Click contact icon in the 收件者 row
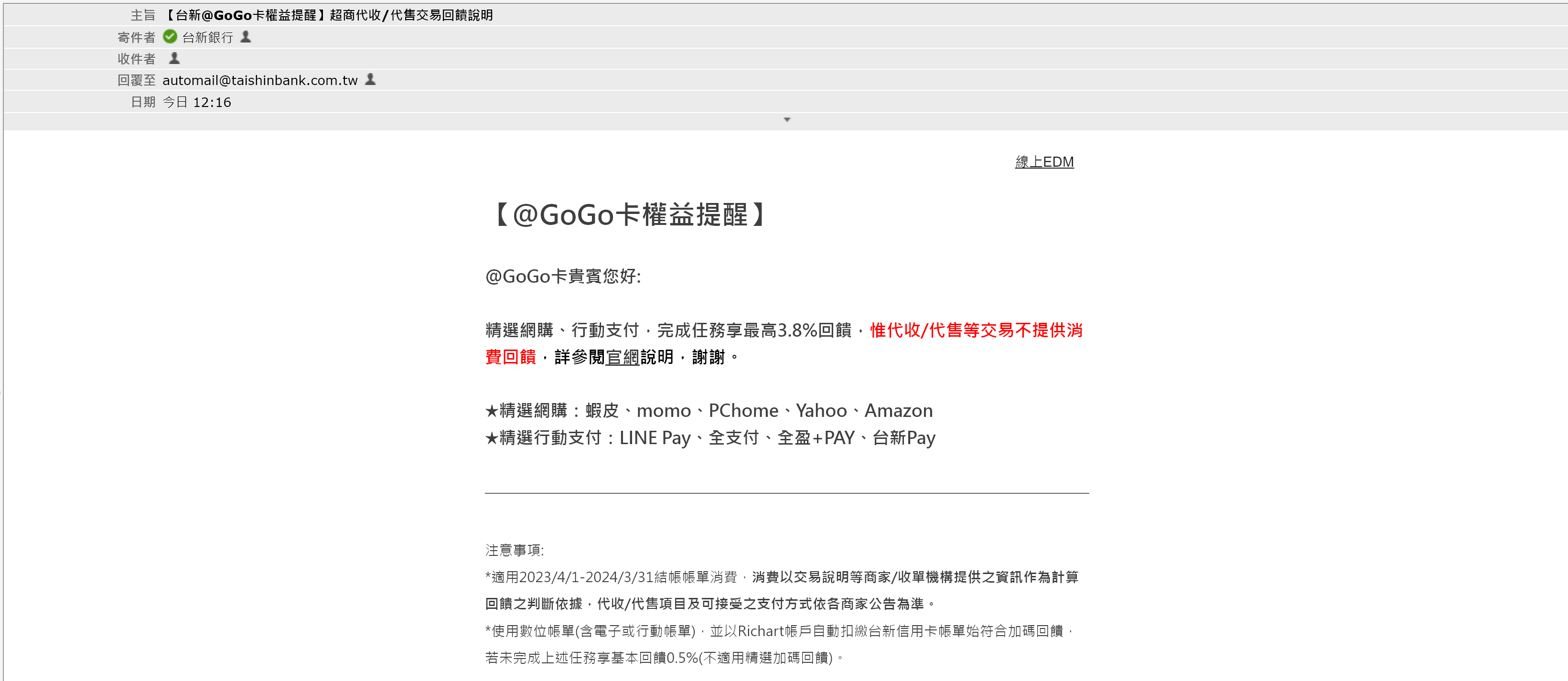1568x681 pixels. point(175,58)
